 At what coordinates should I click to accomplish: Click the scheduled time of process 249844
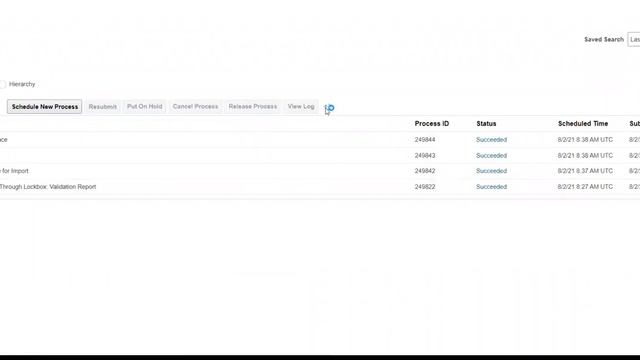click(x=585, y=140)
